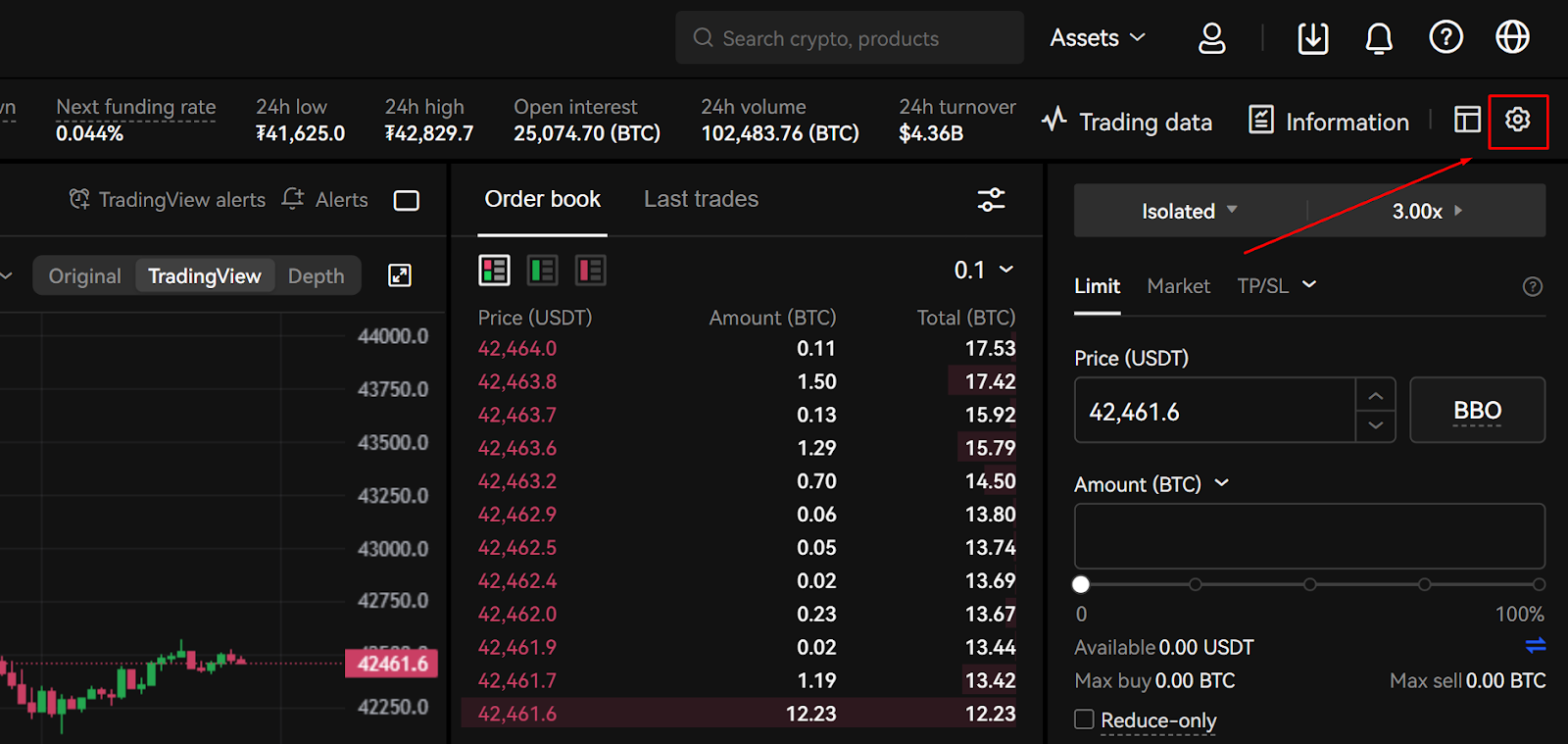This screenshot has height=744, width=1568.
Task: Show only sell orders view
Action: (590, 270)
